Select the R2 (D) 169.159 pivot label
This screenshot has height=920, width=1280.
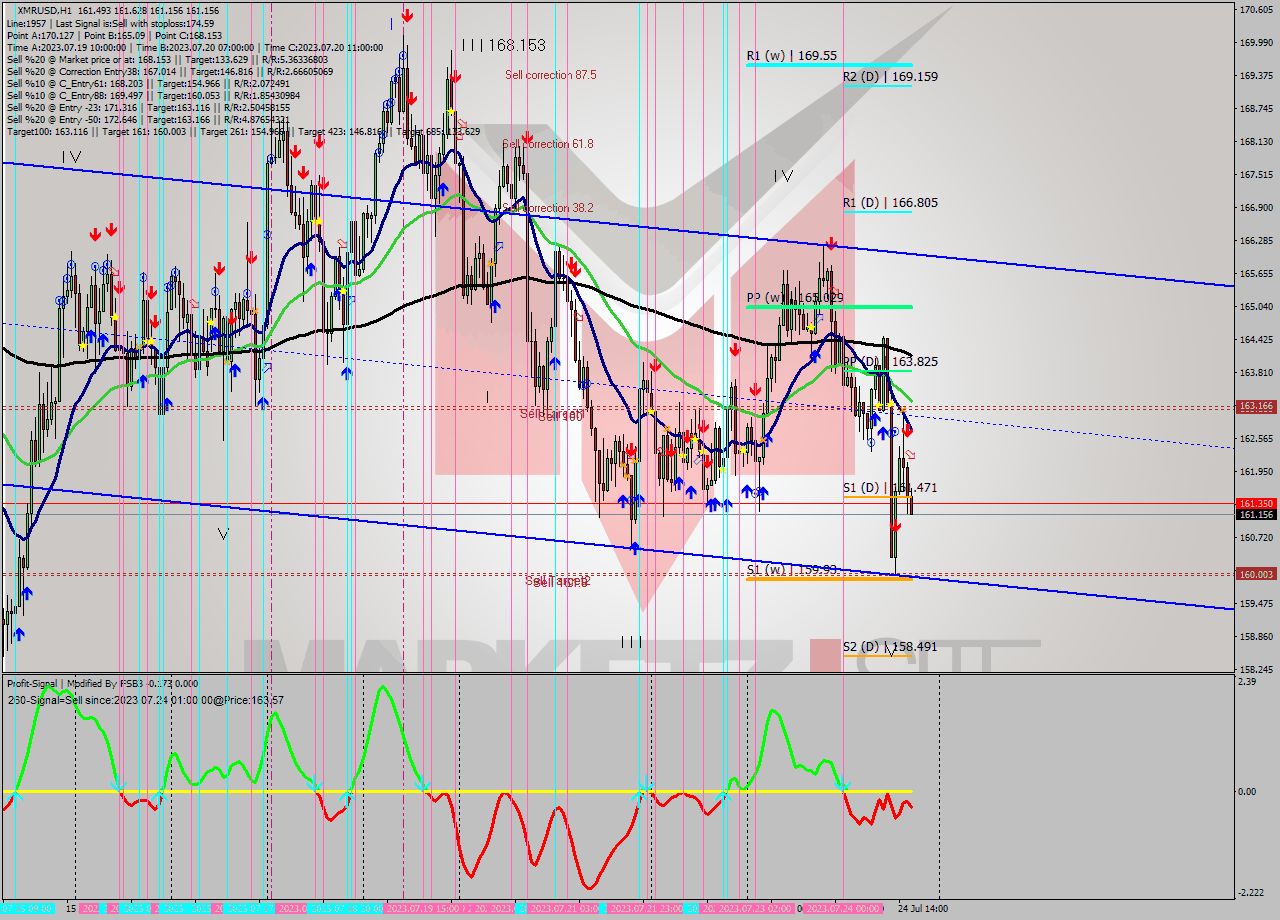pyautogui.click(x=889, y=76)
